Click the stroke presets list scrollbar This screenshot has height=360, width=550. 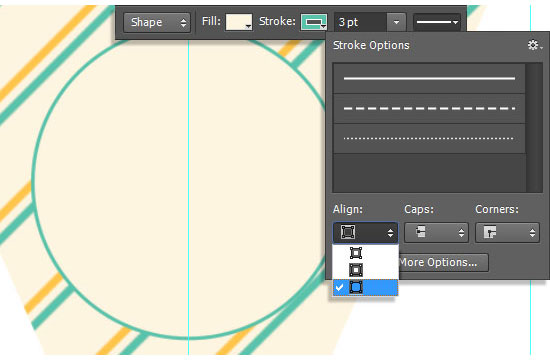534,127
